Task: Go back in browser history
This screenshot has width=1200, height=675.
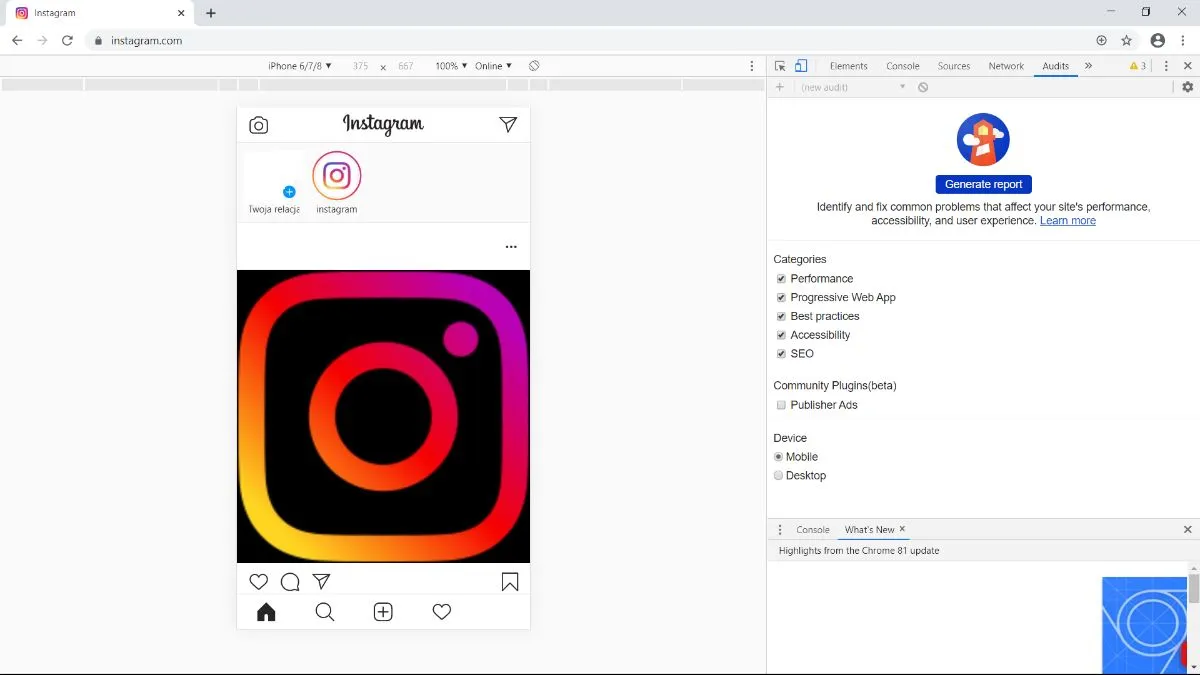Action: pos(17,41)
